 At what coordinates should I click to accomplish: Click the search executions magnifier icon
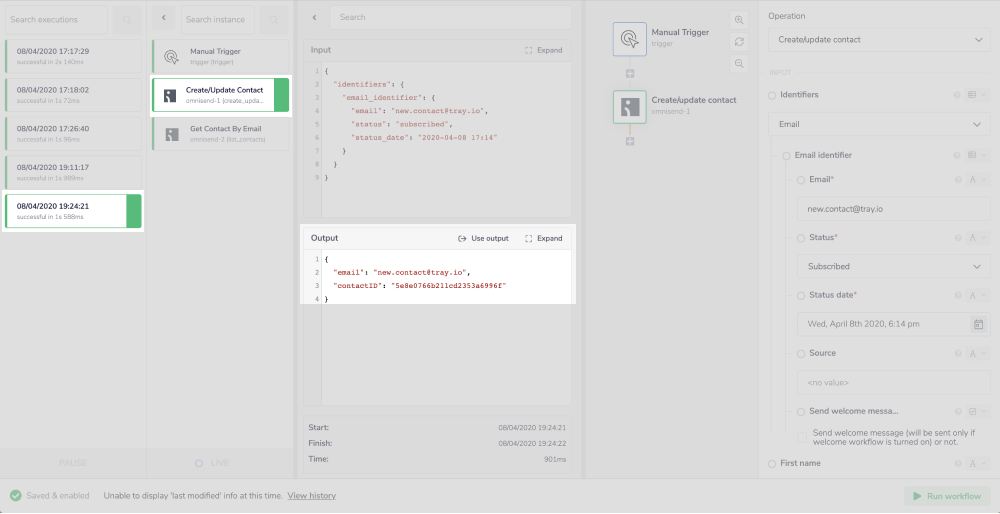126,19
